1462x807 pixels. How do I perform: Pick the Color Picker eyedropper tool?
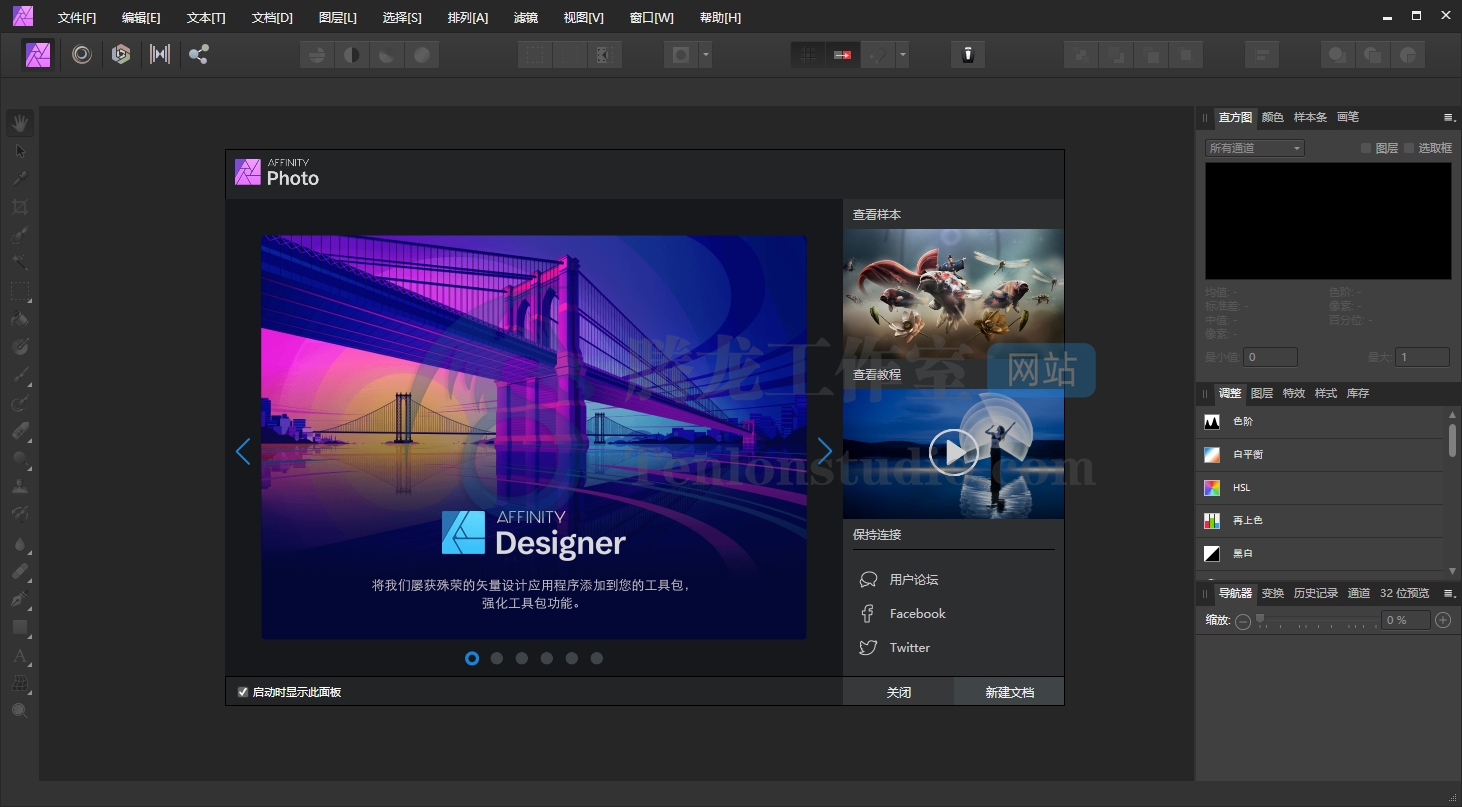pyautogui.click(x=20, y=179)
